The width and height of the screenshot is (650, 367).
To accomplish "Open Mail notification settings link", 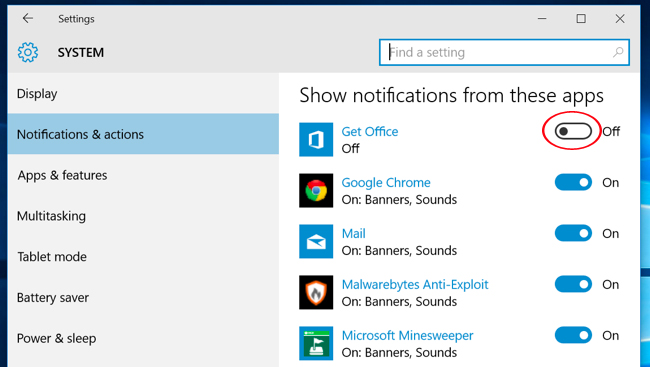I will 354,233.
